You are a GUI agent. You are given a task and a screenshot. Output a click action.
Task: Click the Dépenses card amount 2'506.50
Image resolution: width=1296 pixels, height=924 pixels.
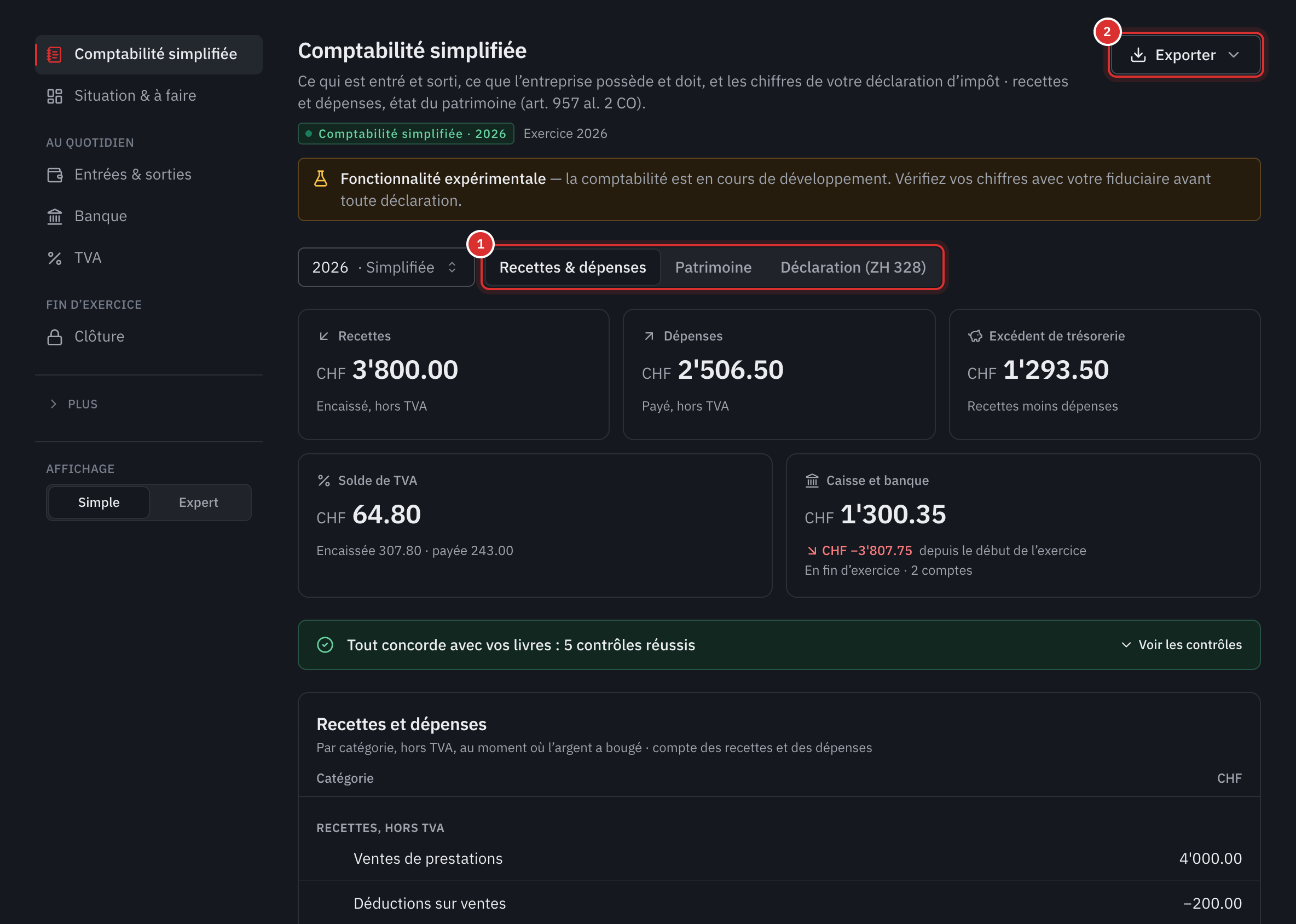730,370
